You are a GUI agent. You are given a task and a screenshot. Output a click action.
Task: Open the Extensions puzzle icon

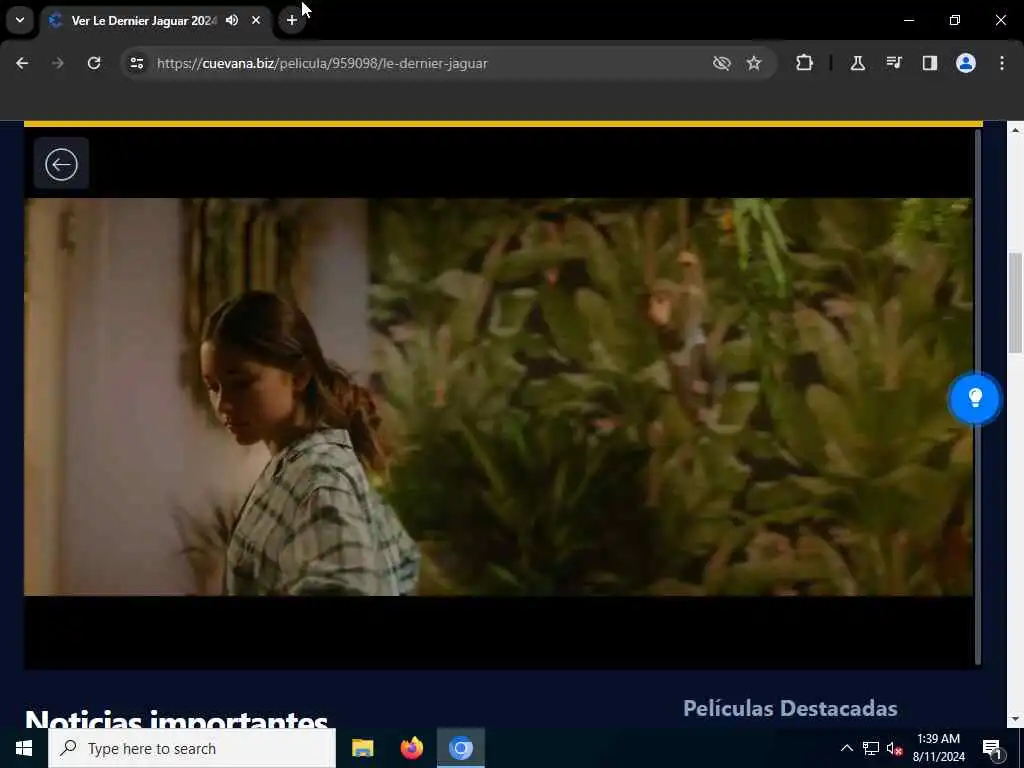[x=805, y=63]
